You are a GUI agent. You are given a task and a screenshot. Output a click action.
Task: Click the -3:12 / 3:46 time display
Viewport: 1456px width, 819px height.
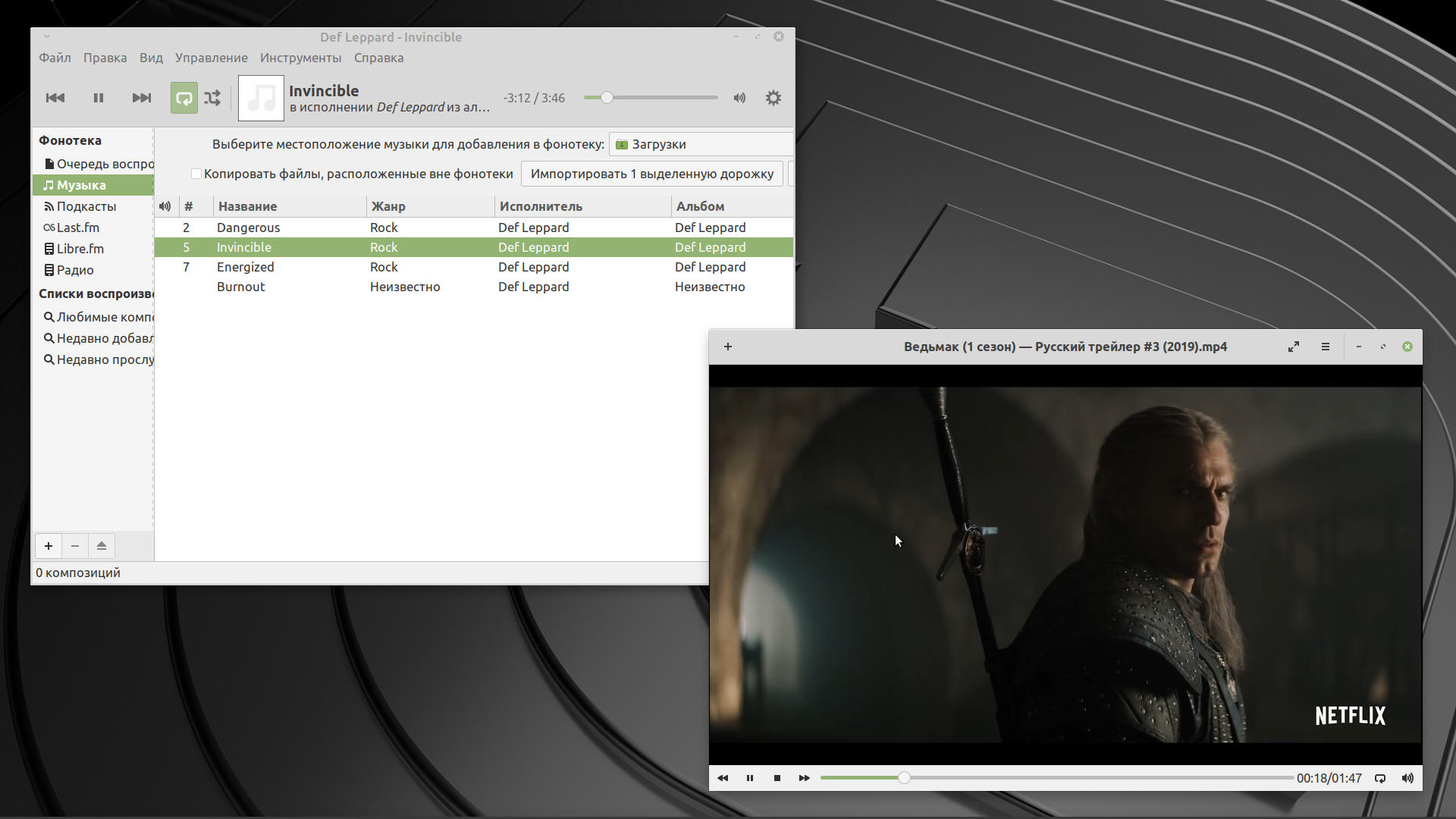pos(534,98)
